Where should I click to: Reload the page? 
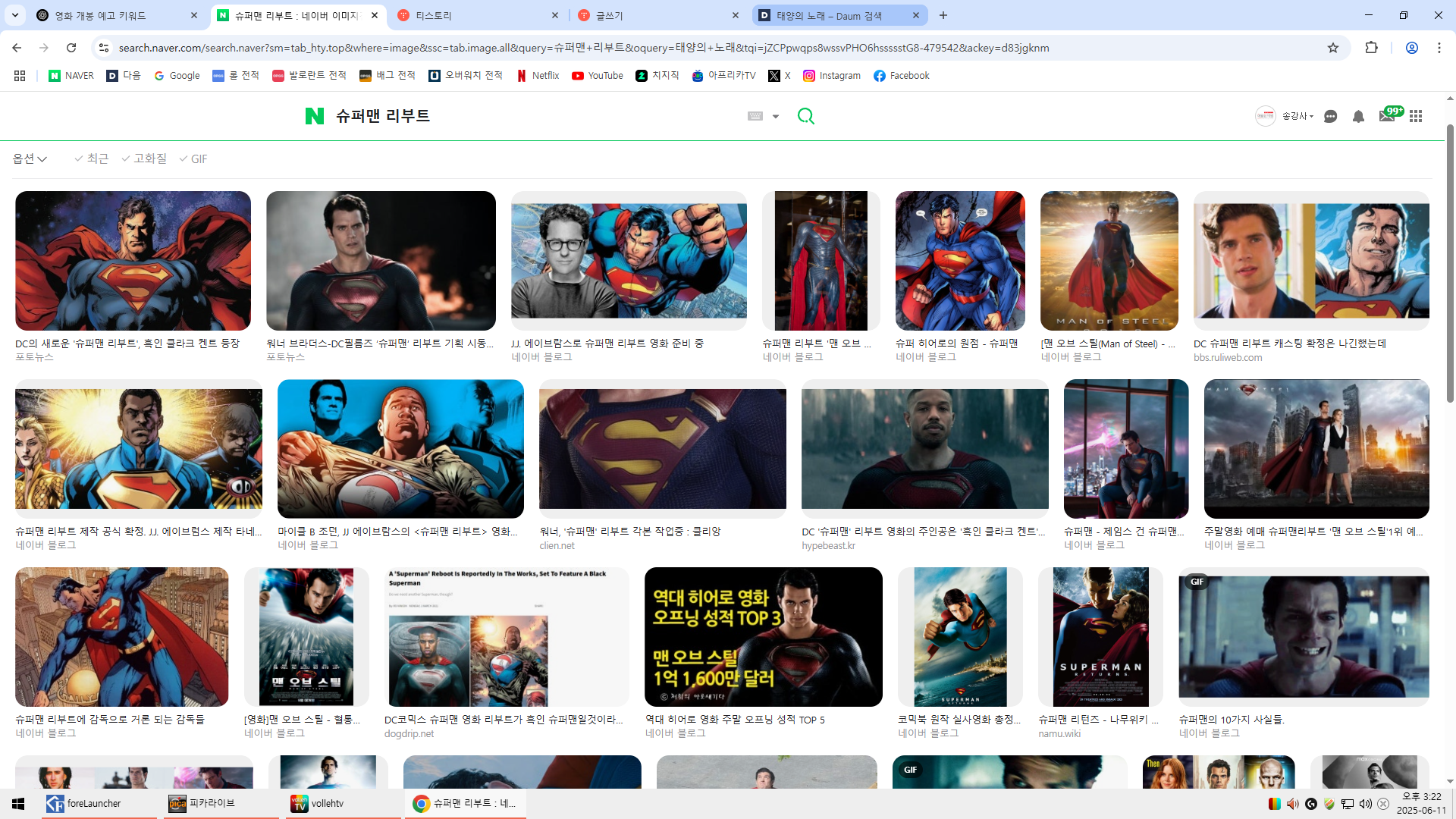pyautogui.click(x=71, y=48)
